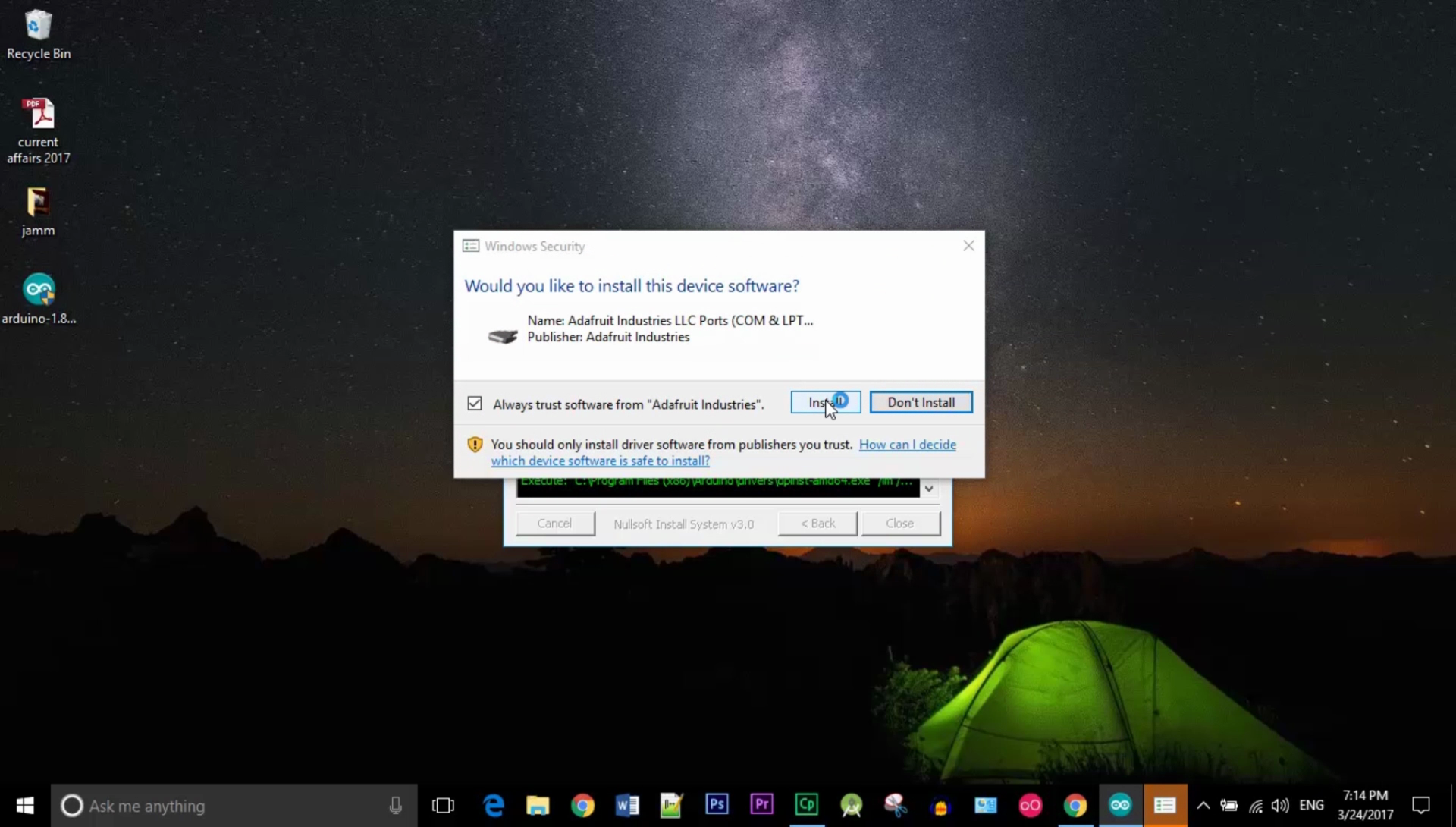Switch to Adobe Captivate in the taskbar
The width and height of the screenshot is (1456, 827).
coord(806,803)
